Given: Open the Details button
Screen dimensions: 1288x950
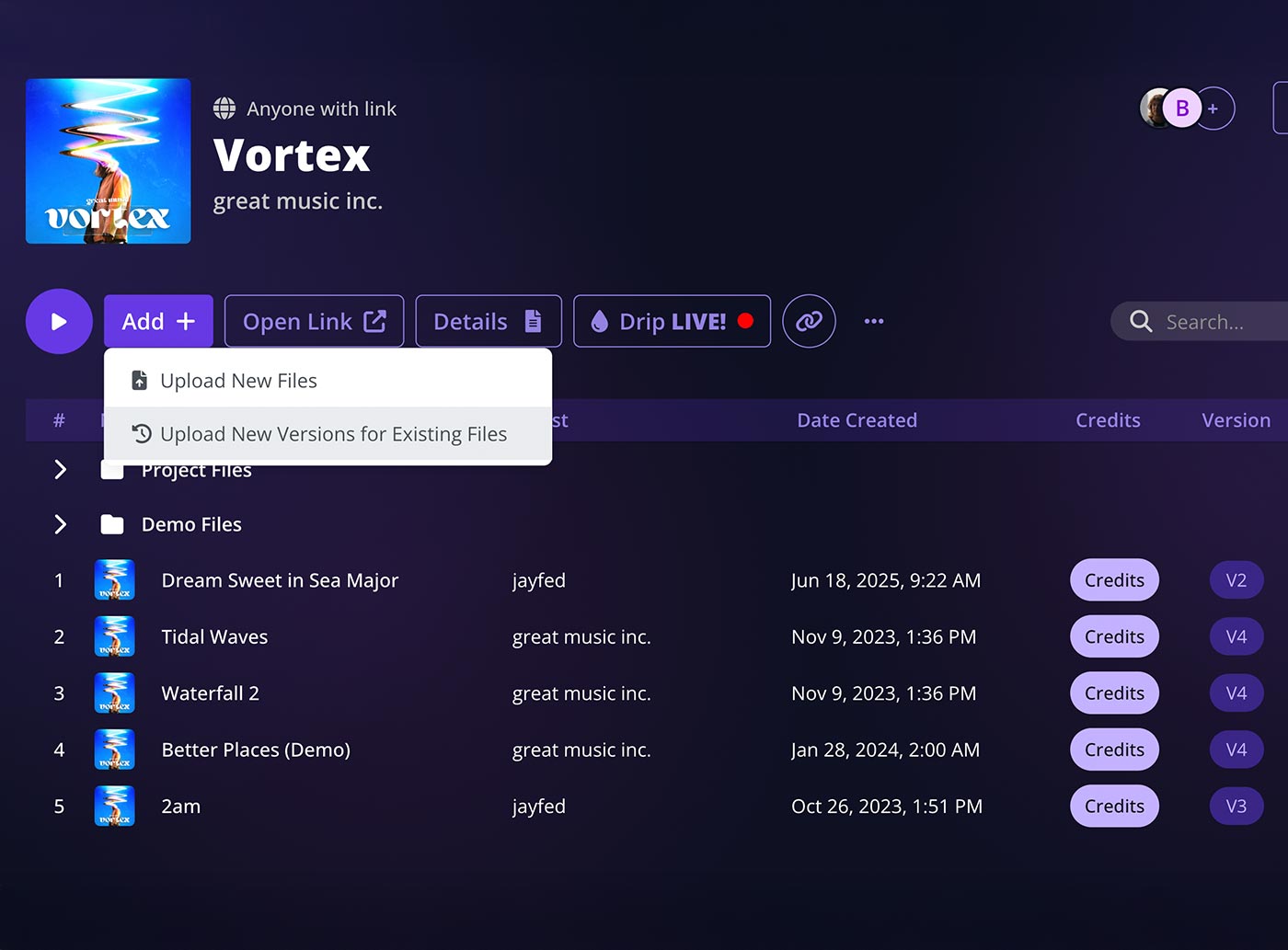Looking at the screenshot, I should tap(489, 321).
